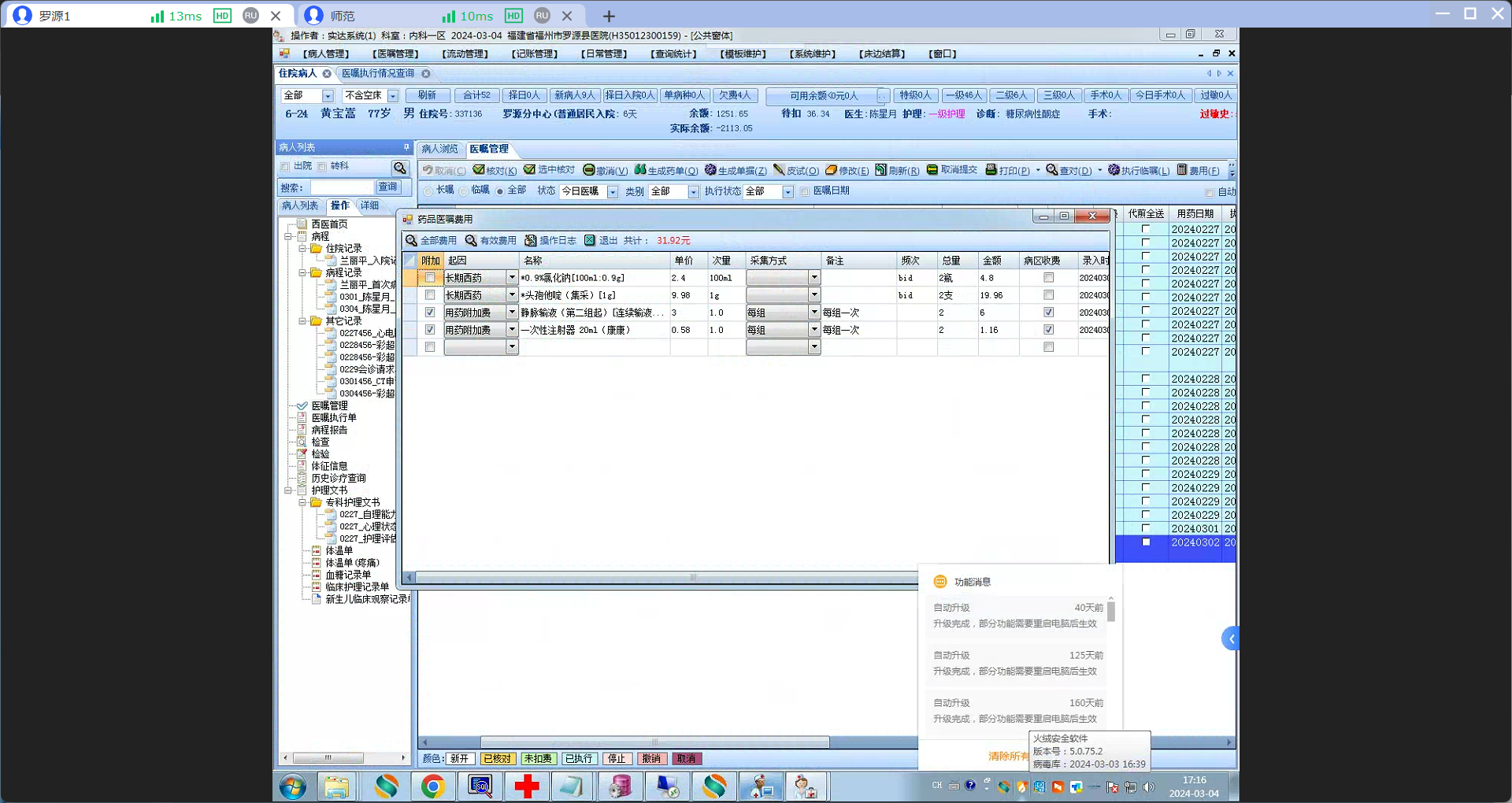Image resolution: width=1512 pixels, height=803 pixels.
Task: Expand the 执行状态 dropdown
Action: pyautogui.click(x=787, y=192)
